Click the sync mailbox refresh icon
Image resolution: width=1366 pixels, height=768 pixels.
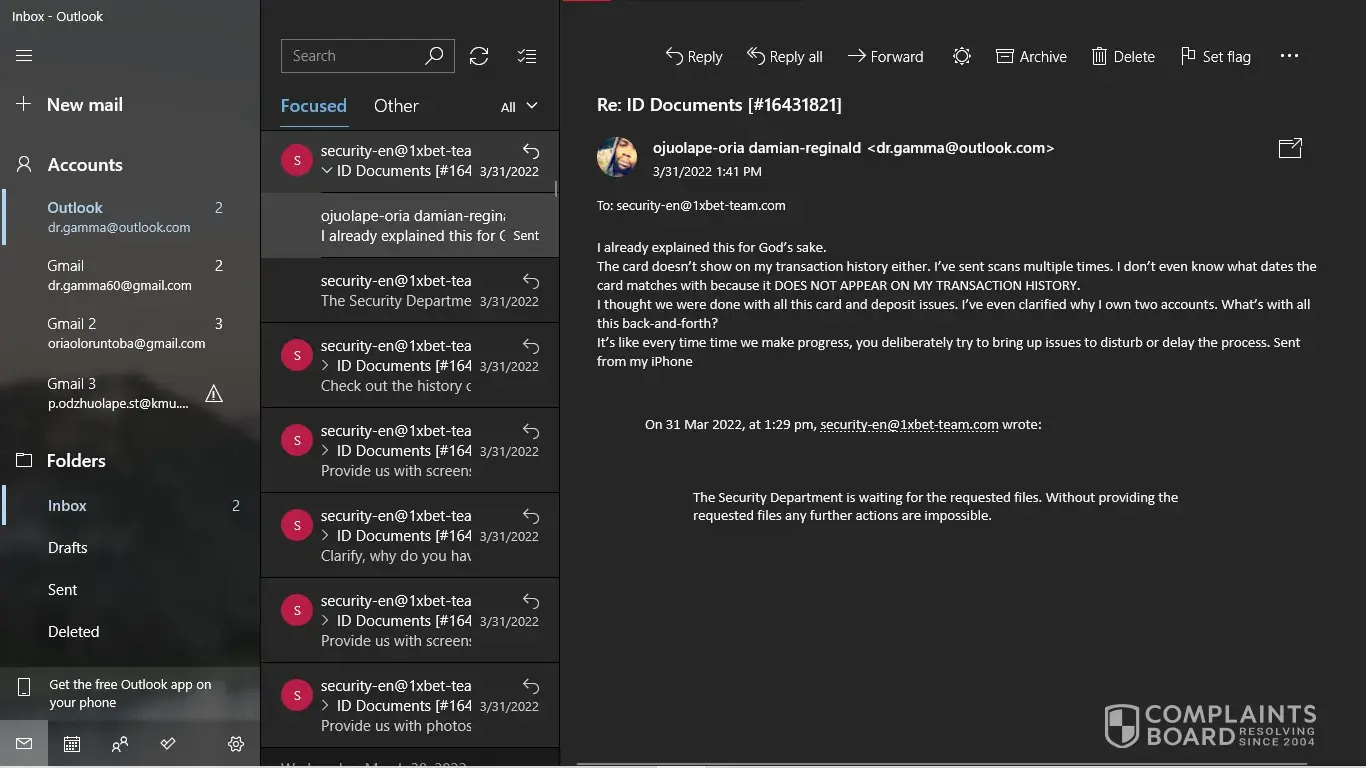click(x=479, y=56)
